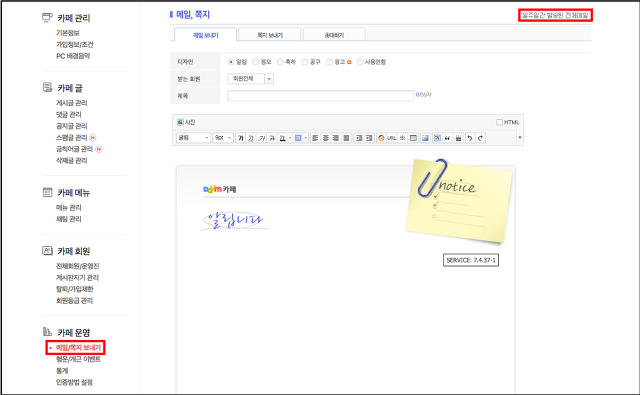Click the 사진 photo attach icon

pos(186,122)
